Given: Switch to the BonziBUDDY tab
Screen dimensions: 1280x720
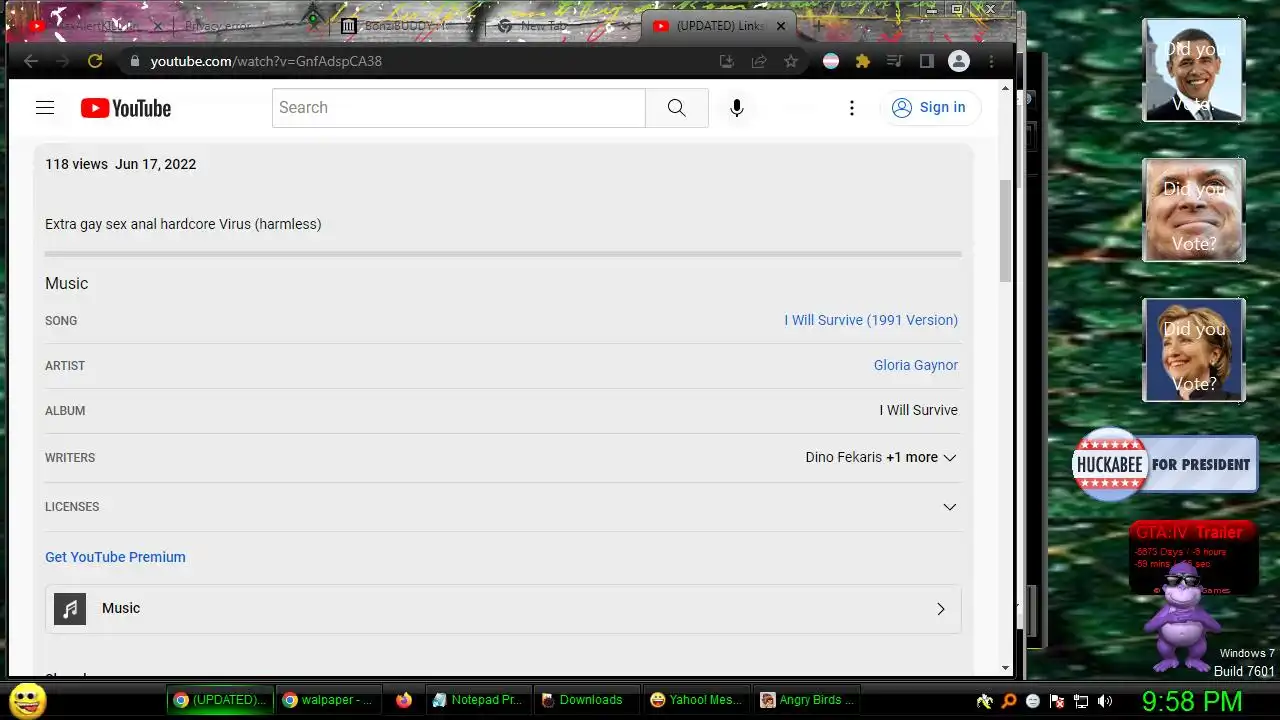Looking at the screenshot, I should pos(405,26).
